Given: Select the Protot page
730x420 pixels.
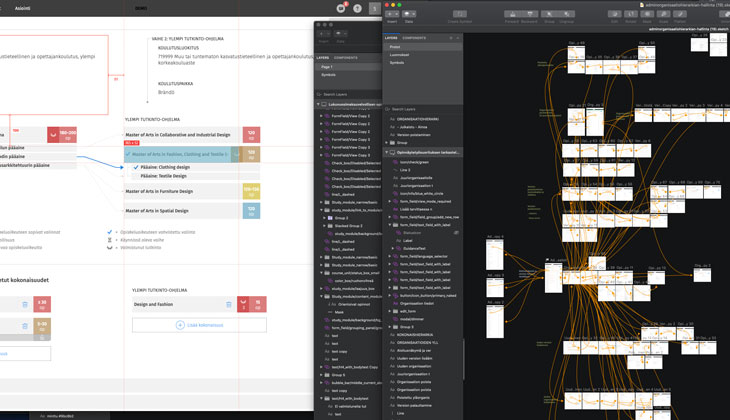Looking at the screenshot, I should point(423,47).
